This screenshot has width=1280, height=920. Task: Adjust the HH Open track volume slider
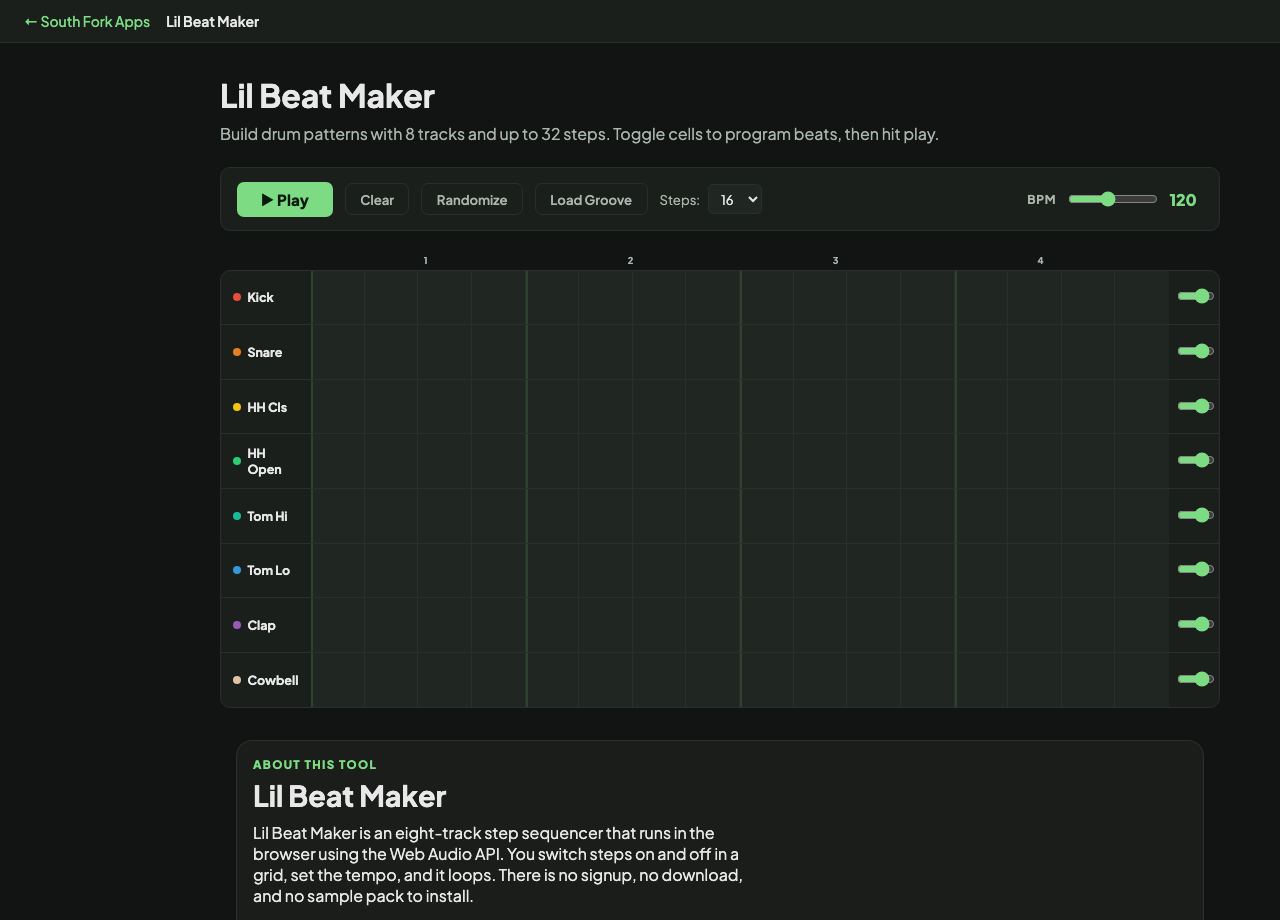(1196, 460)
